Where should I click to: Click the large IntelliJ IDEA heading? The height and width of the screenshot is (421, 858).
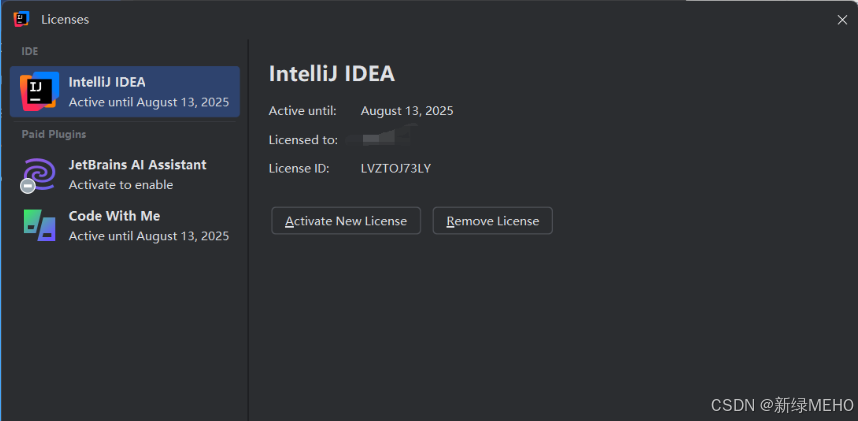click(332, 74)
